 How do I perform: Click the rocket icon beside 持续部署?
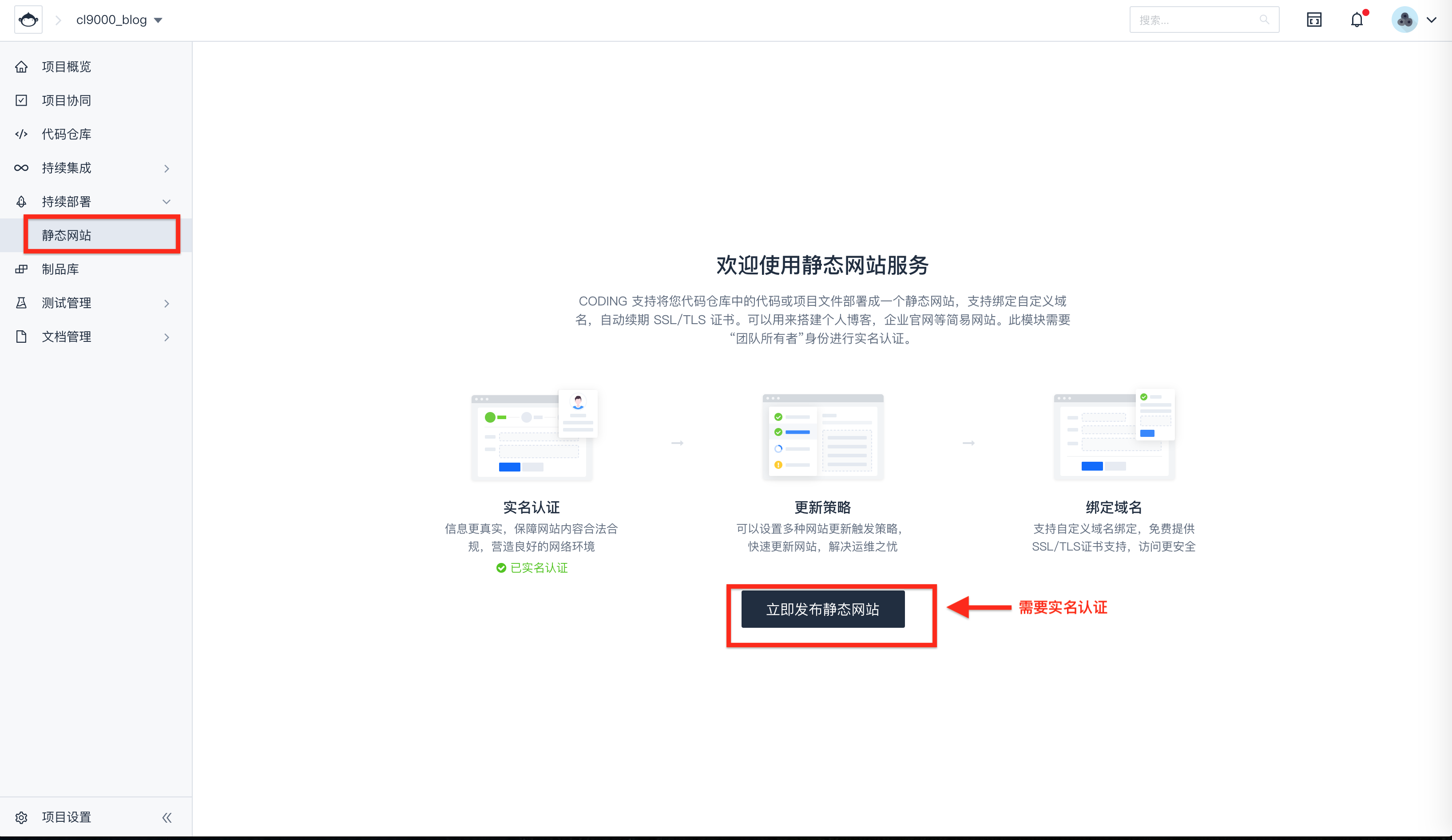pyautogui.click(x=21, y=202)
